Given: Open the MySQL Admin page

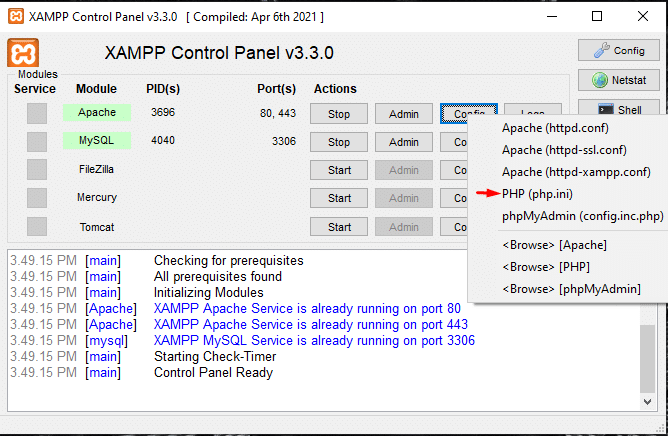Looking at the screenshot, I should tap(403, 142).
